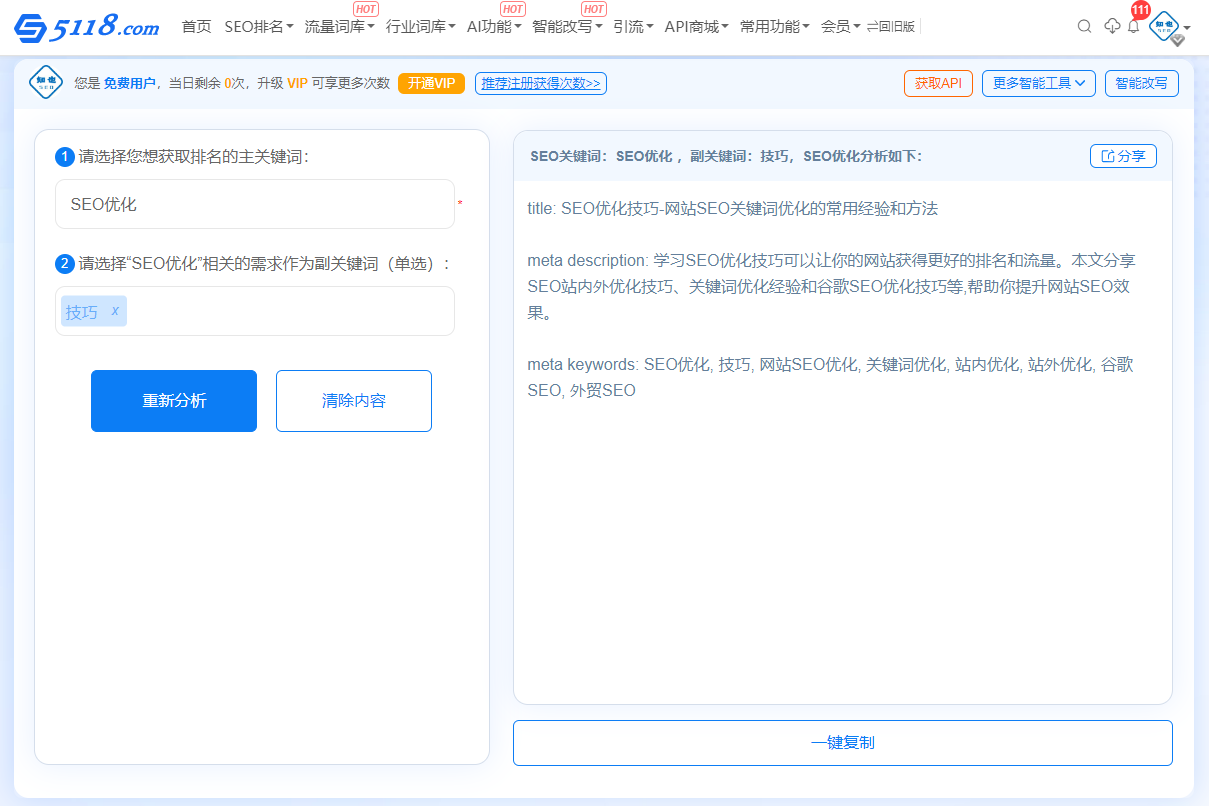Open the search magnifier icon
Image resolution: width=1209 pixels, height=806 pixels.
1084,27
